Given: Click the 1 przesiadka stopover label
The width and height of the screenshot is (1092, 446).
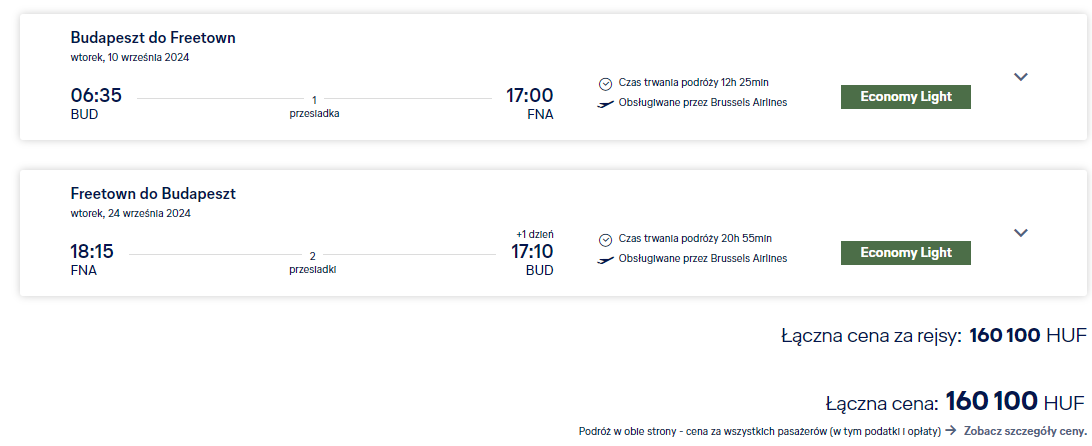Looking at the screenshot, I should coord(314,107).
